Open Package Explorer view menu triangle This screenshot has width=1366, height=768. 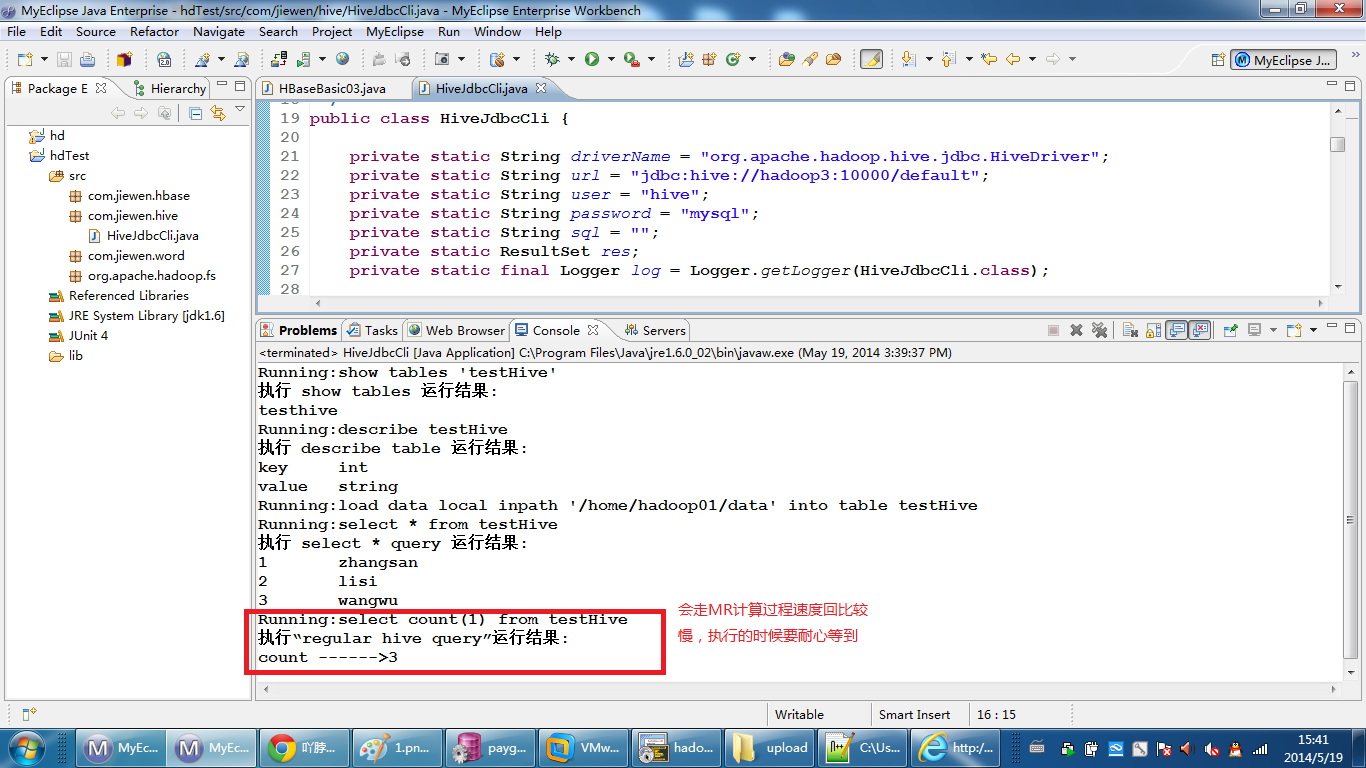240,110
